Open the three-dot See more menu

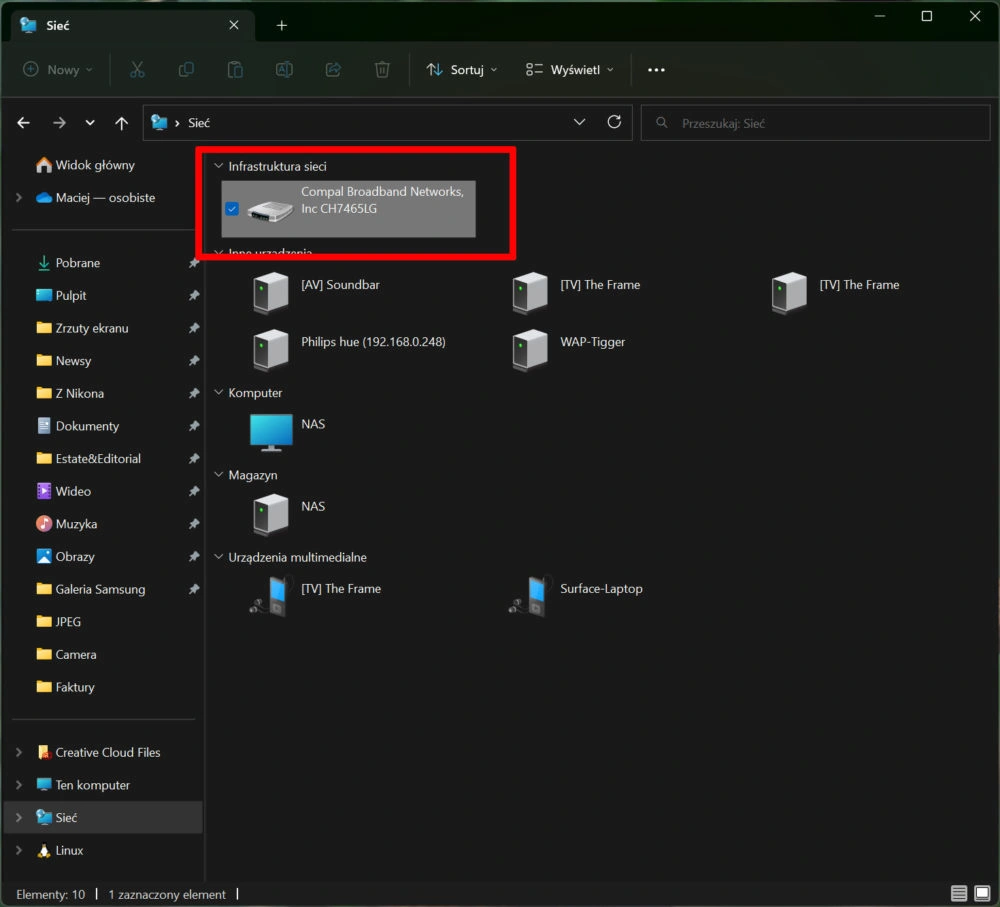point(656,70)
